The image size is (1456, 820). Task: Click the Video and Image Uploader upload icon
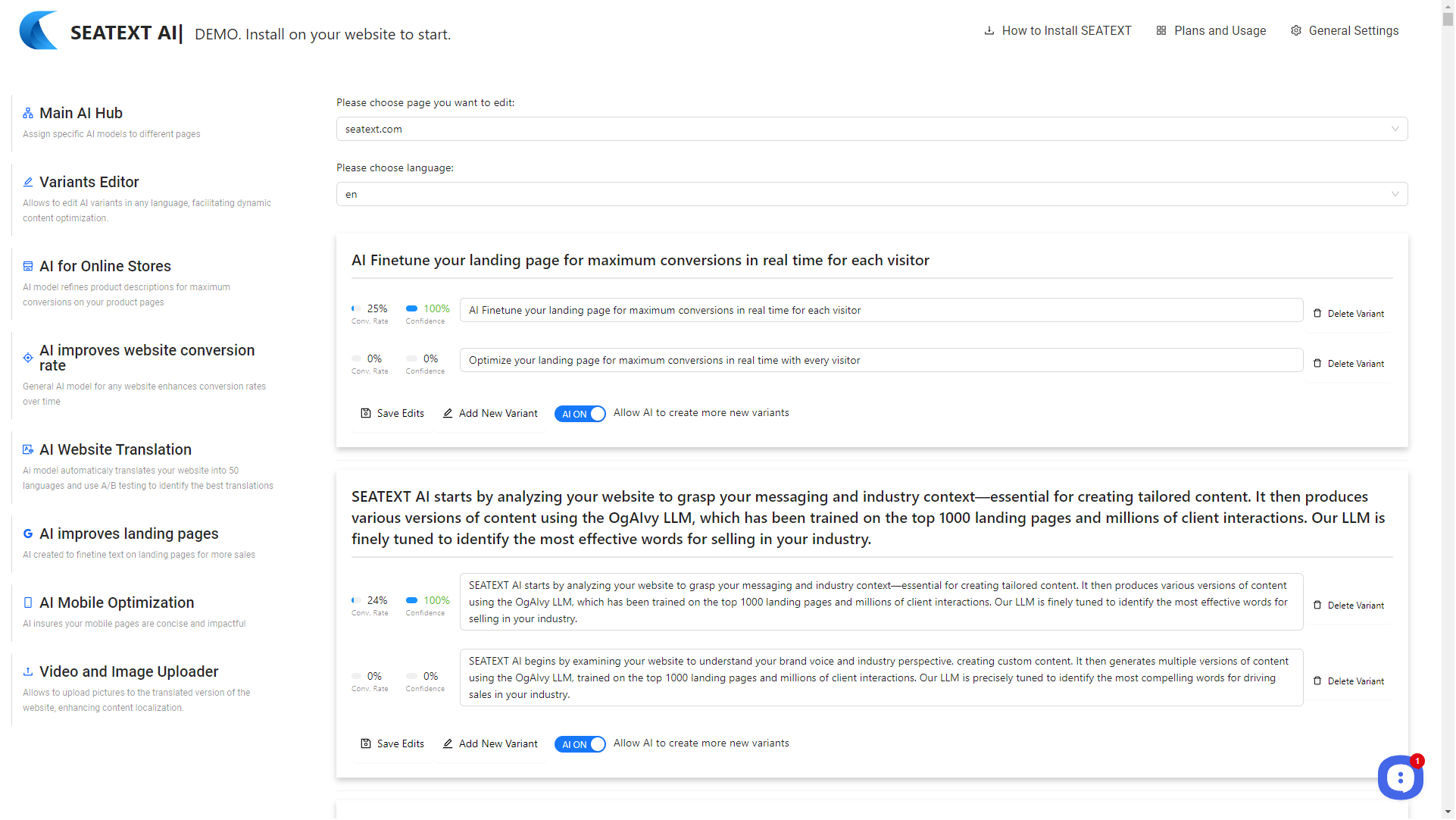[28, 672]
